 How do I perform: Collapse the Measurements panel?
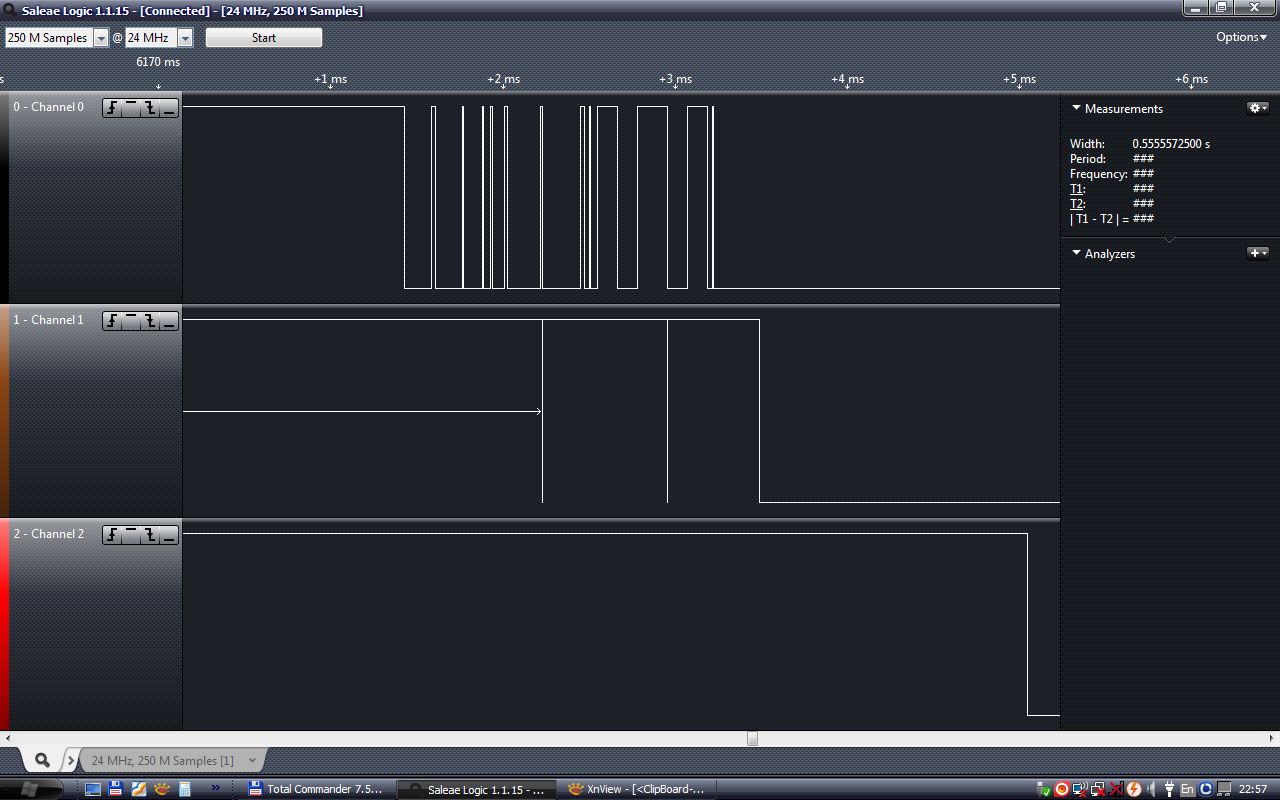point(1076,108)
